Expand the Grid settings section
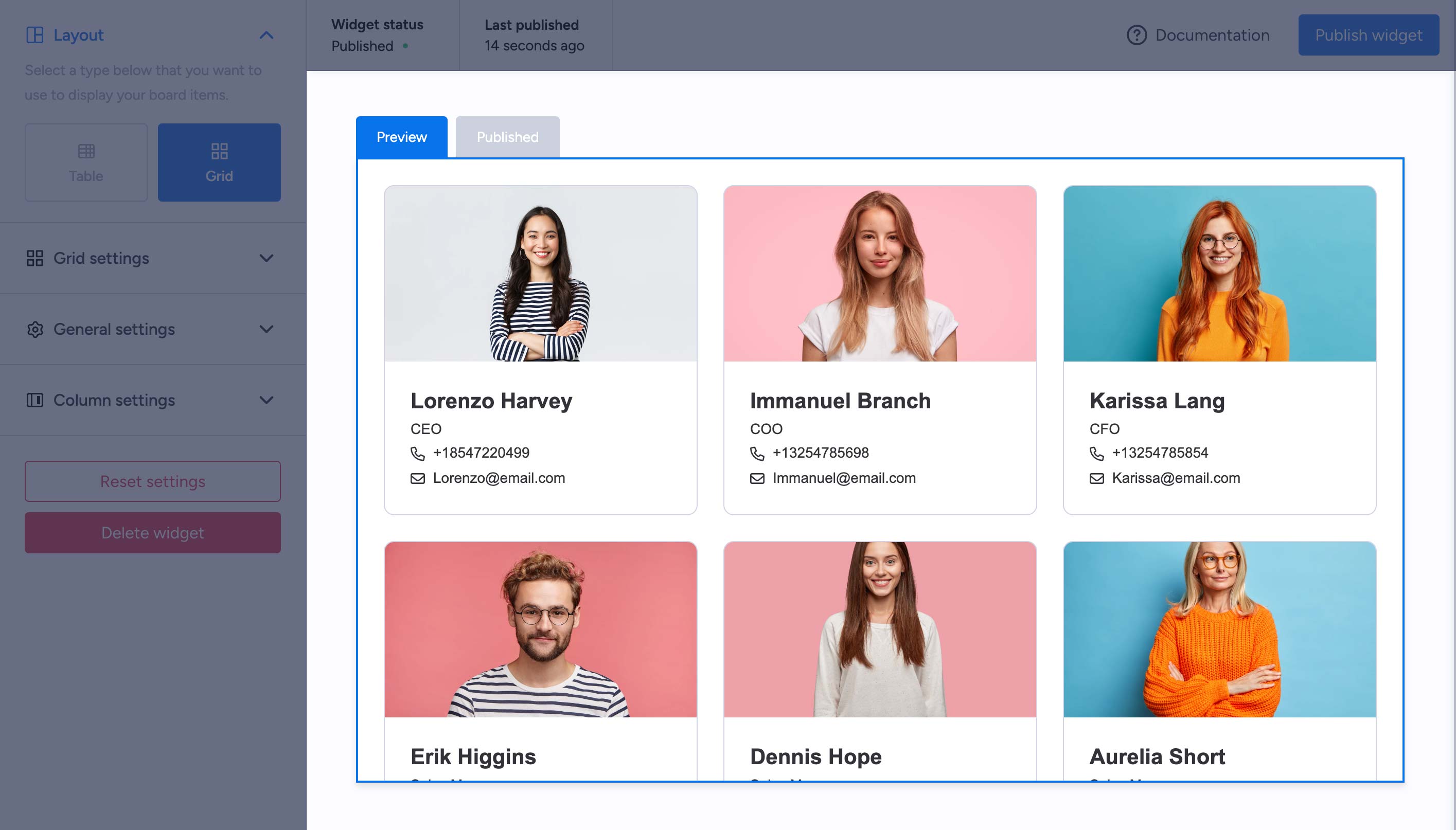This screenshot has width=1456, height=830. click(x=267, y=258)
